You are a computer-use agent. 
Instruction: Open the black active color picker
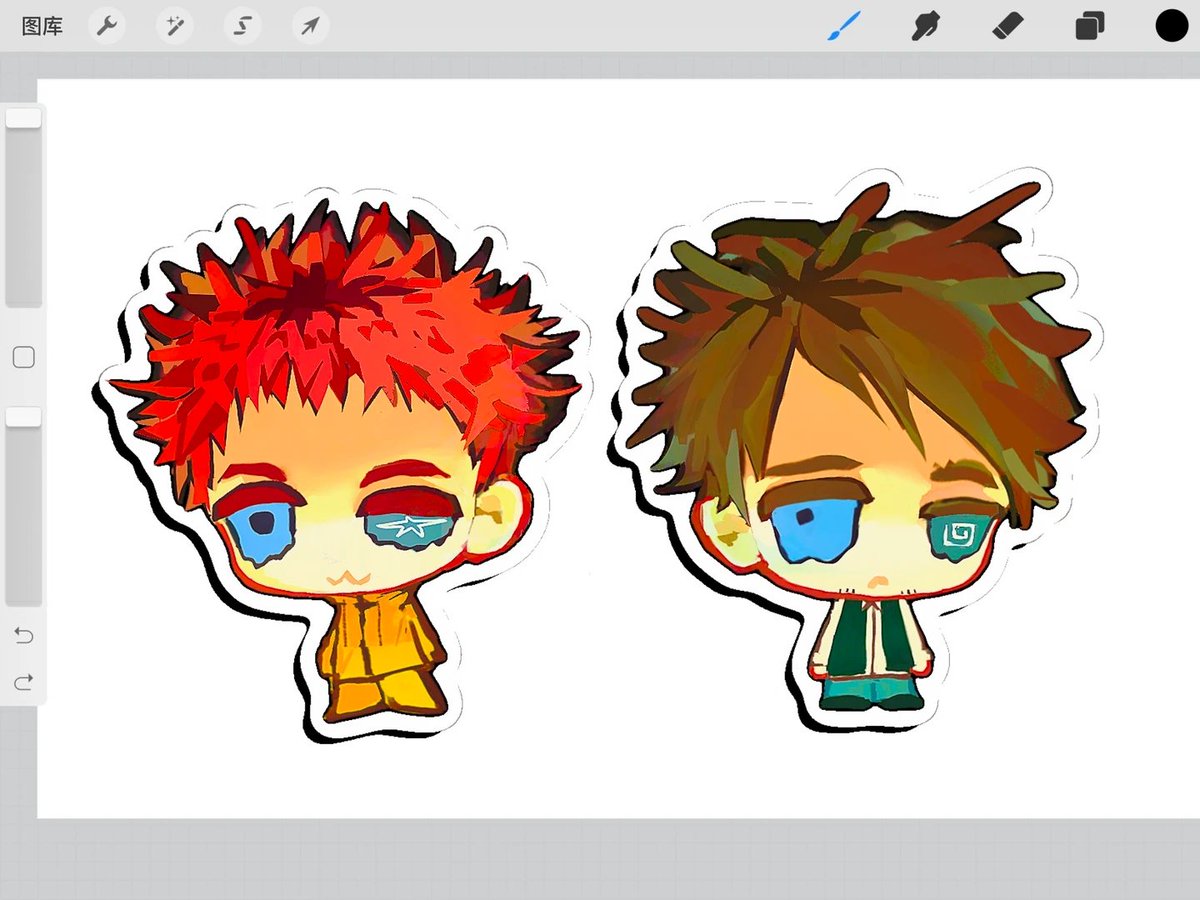(x=1171, y=26)
